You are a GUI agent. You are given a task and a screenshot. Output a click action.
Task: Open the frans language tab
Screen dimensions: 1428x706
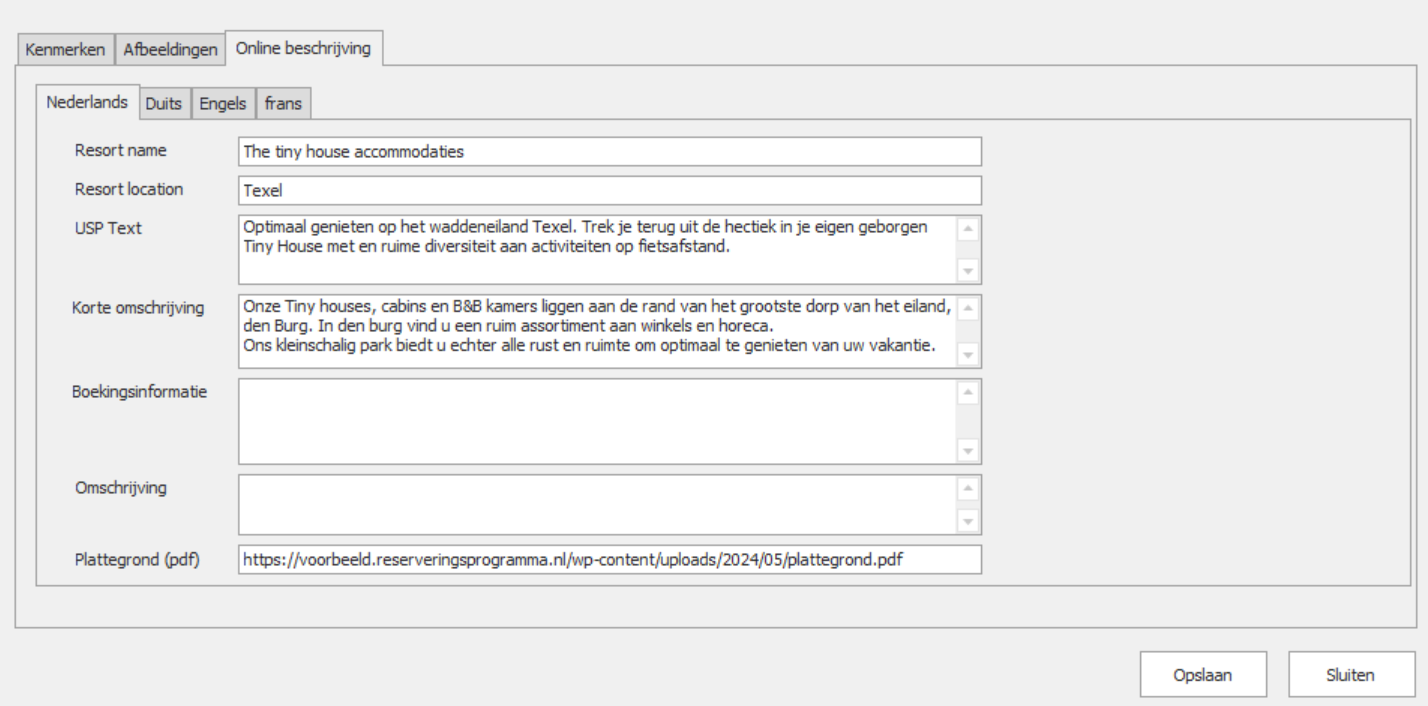pos(284,104)
